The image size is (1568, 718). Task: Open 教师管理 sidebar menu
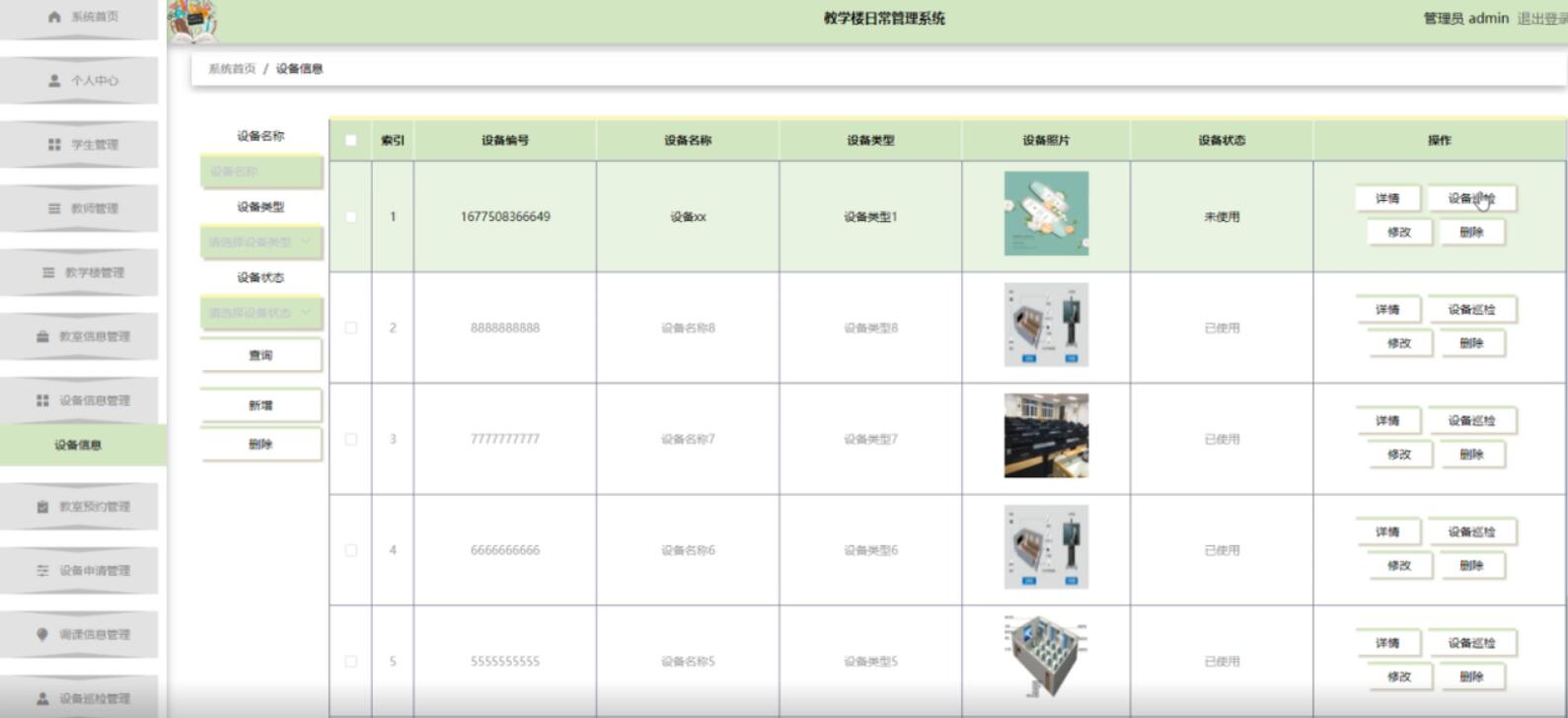pos(79,209)
